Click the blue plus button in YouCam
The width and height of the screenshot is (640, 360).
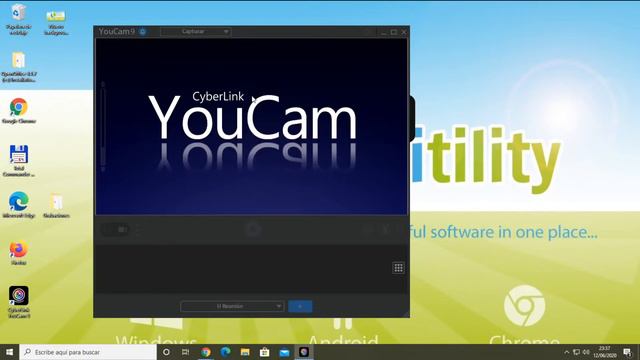point(300,306)
